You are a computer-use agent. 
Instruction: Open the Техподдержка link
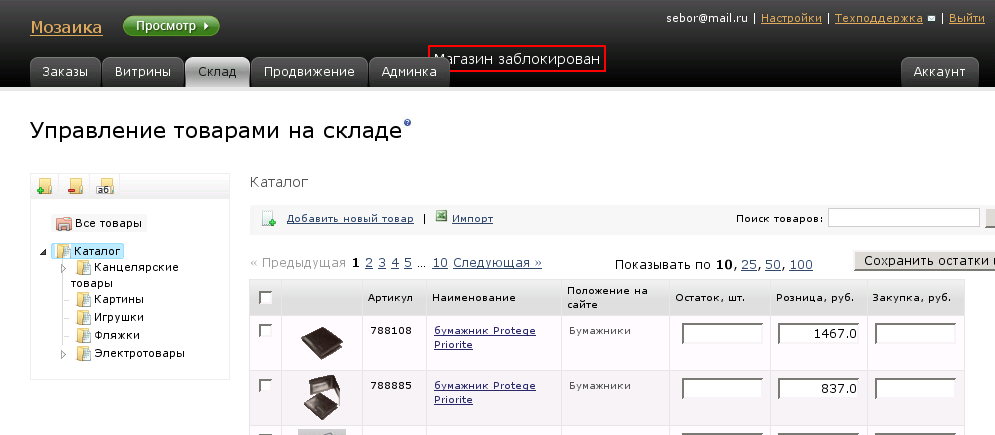click(x=879, y=18)
